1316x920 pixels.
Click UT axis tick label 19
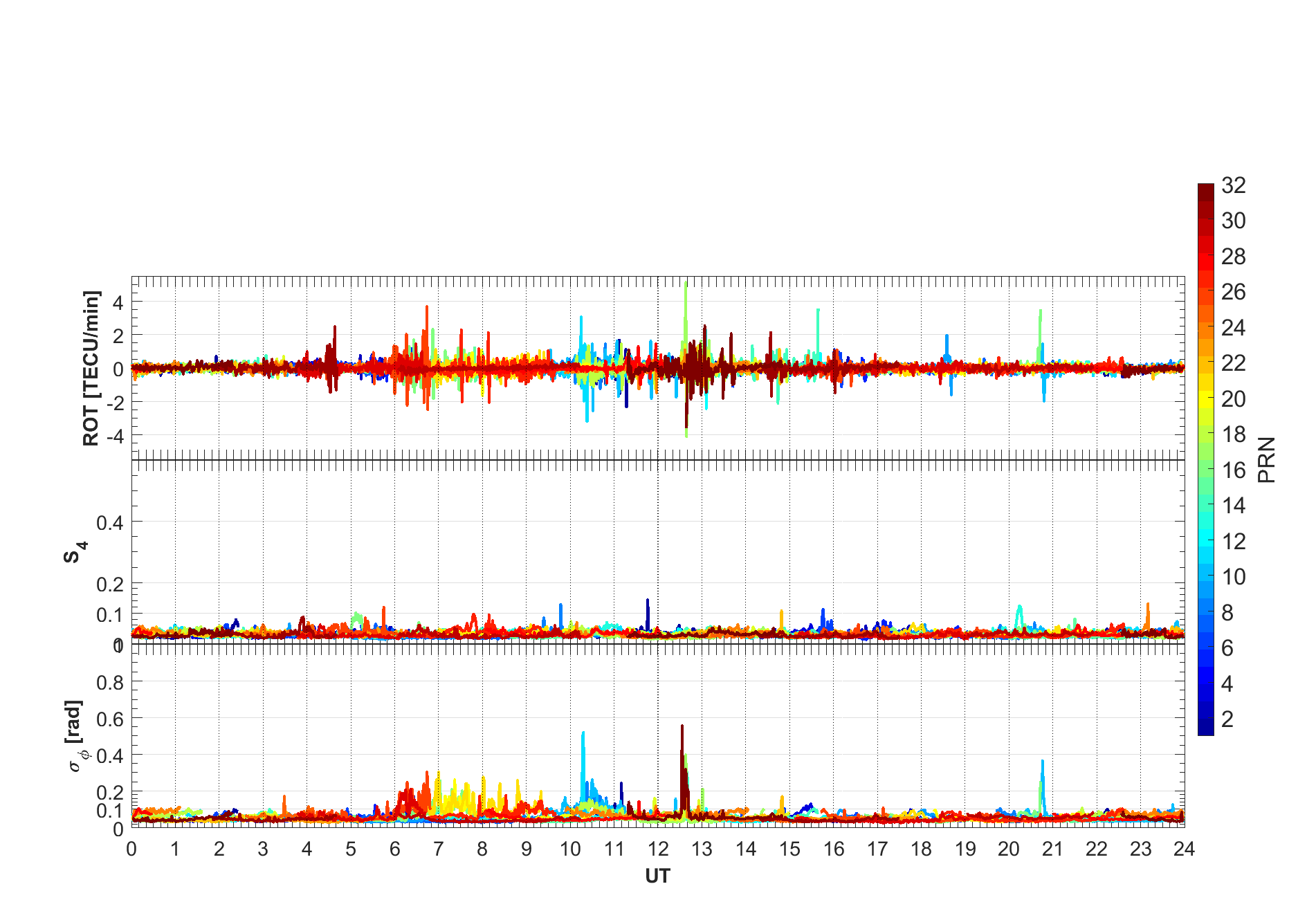(x=965, y=849)
